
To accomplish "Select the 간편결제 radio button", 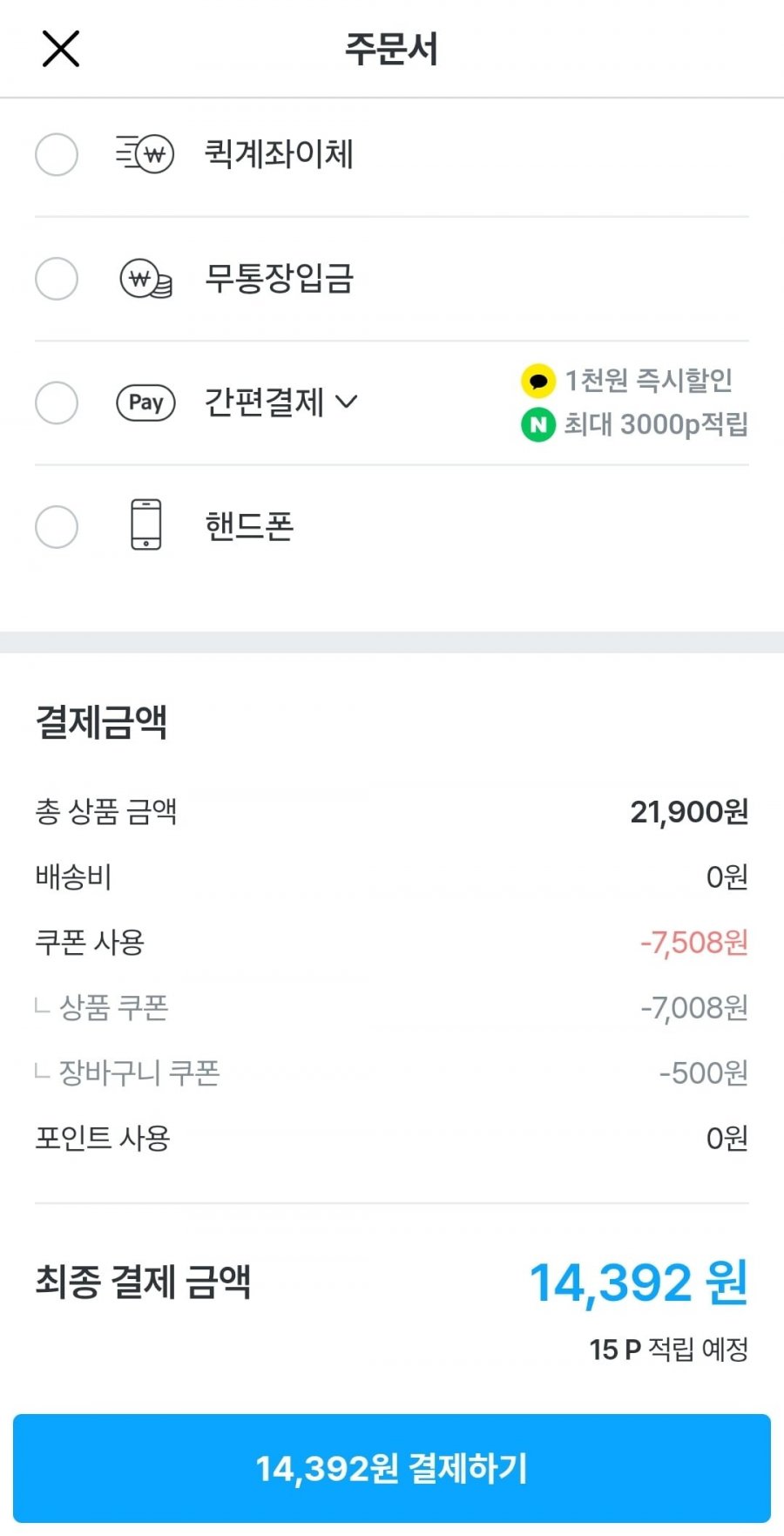I will (x=57, y=403).
